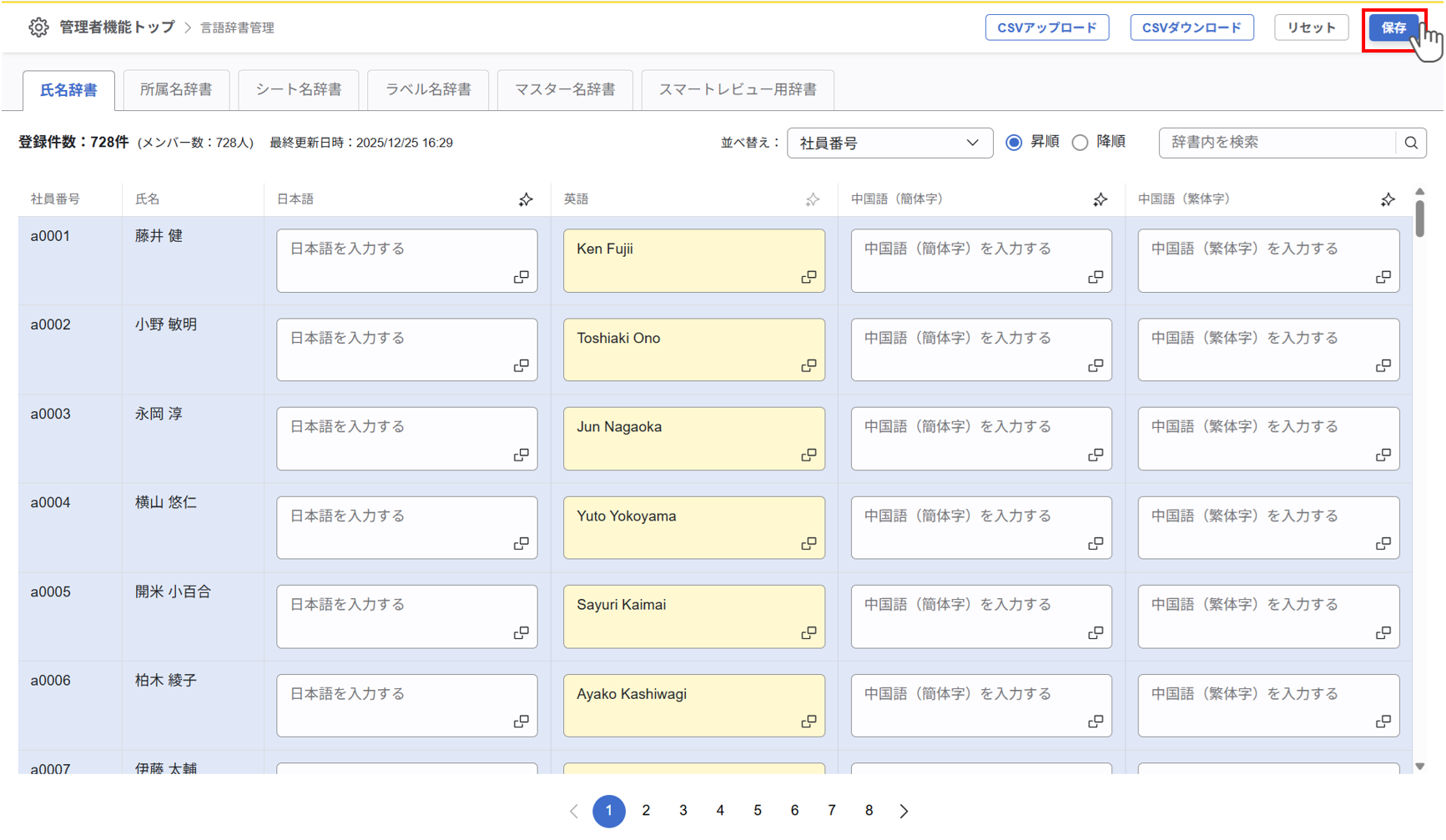Pin the 英語 column header
The height and width of the screenshot is (840, 1446).
coord(812,199)
